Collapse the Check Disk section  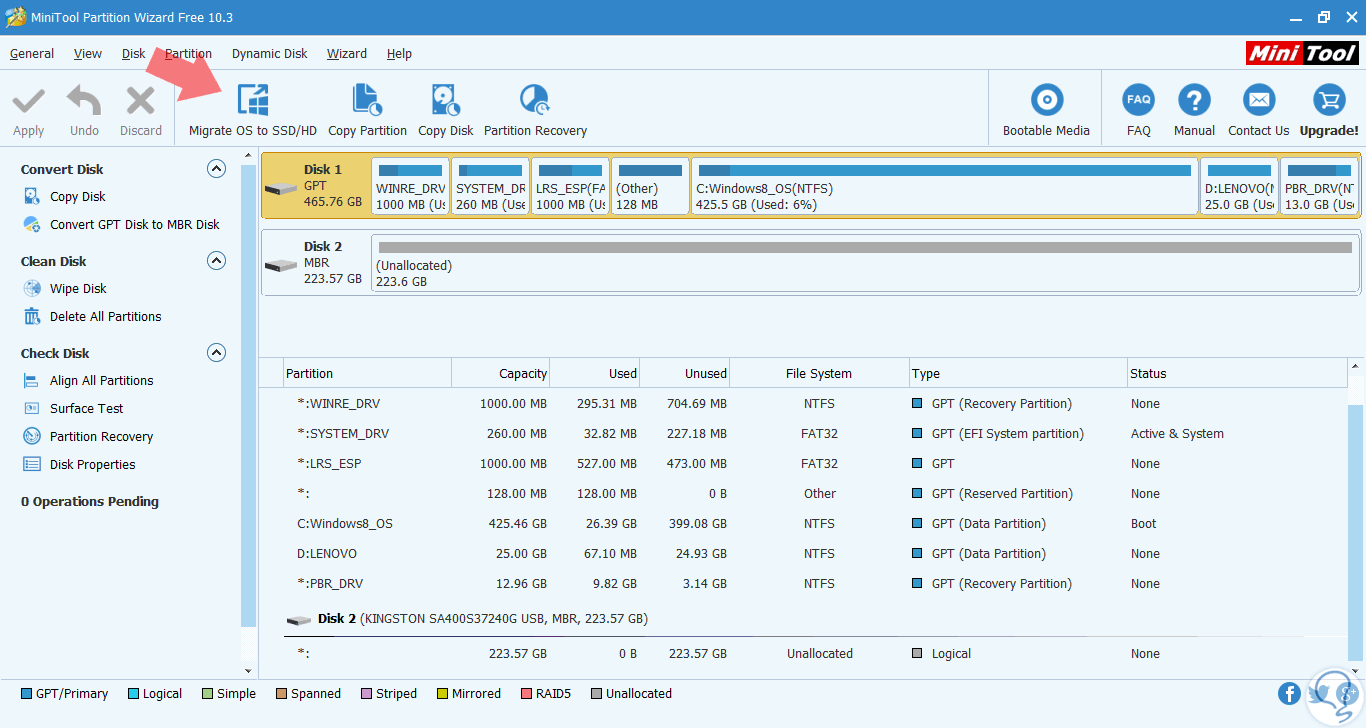tap(216, 353)
